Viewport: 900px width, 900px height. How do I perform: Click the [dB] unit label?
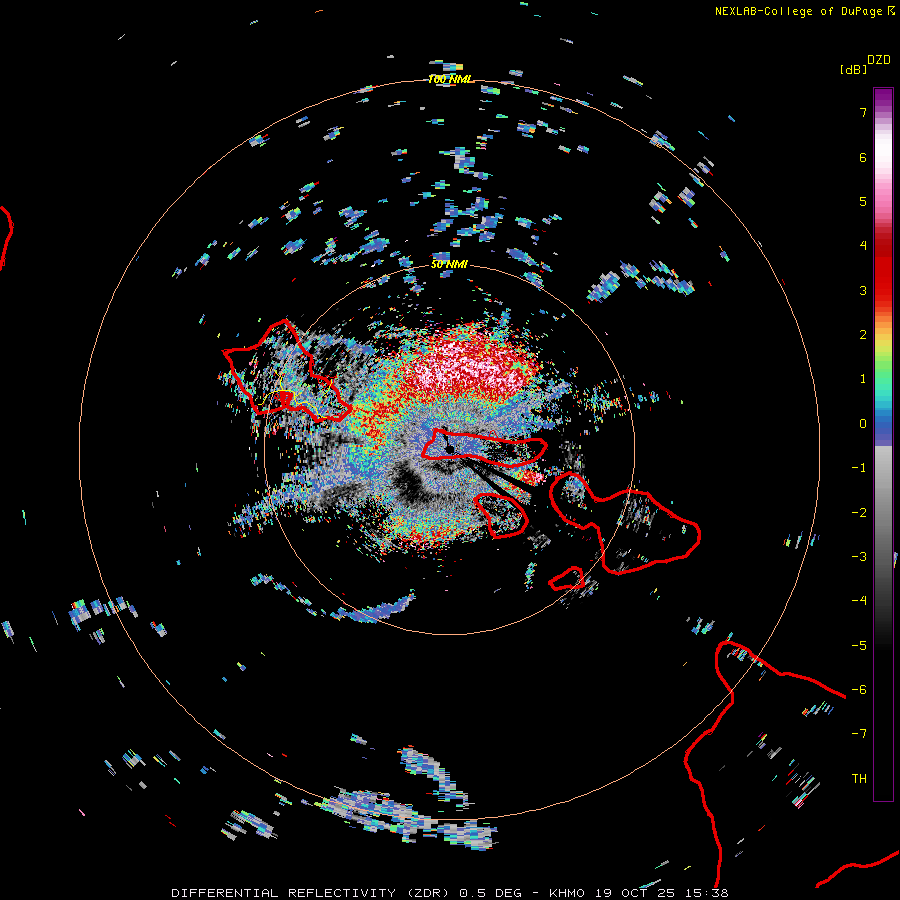853,69
